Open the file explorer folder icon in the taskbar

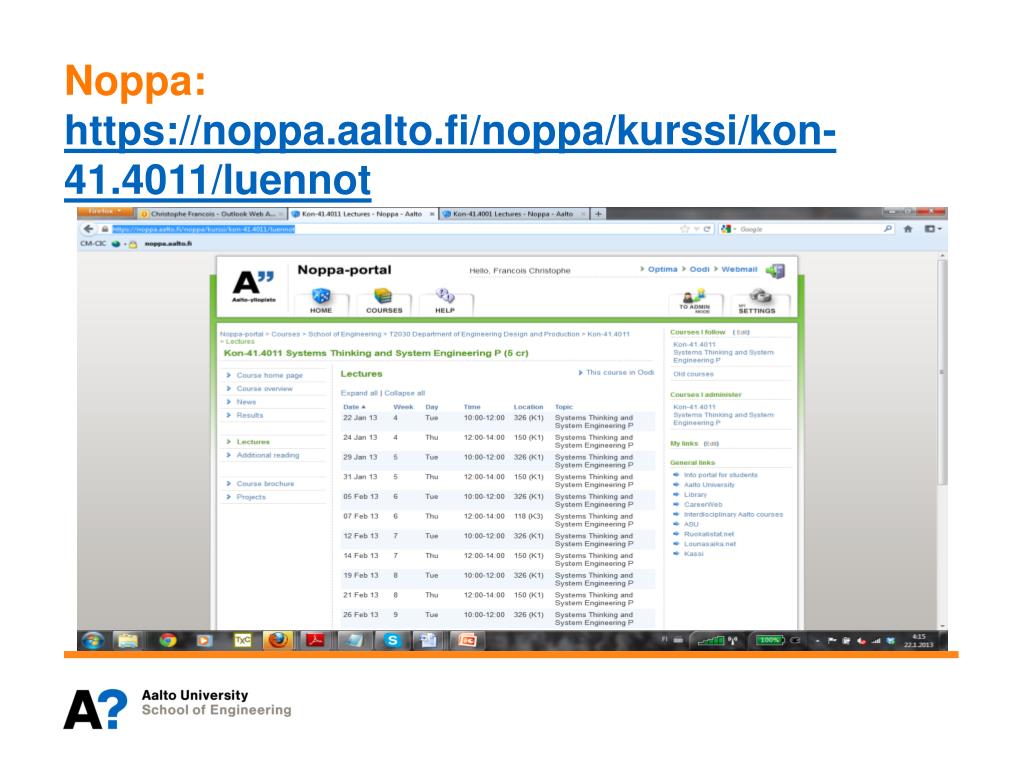(x=128, y=641)
